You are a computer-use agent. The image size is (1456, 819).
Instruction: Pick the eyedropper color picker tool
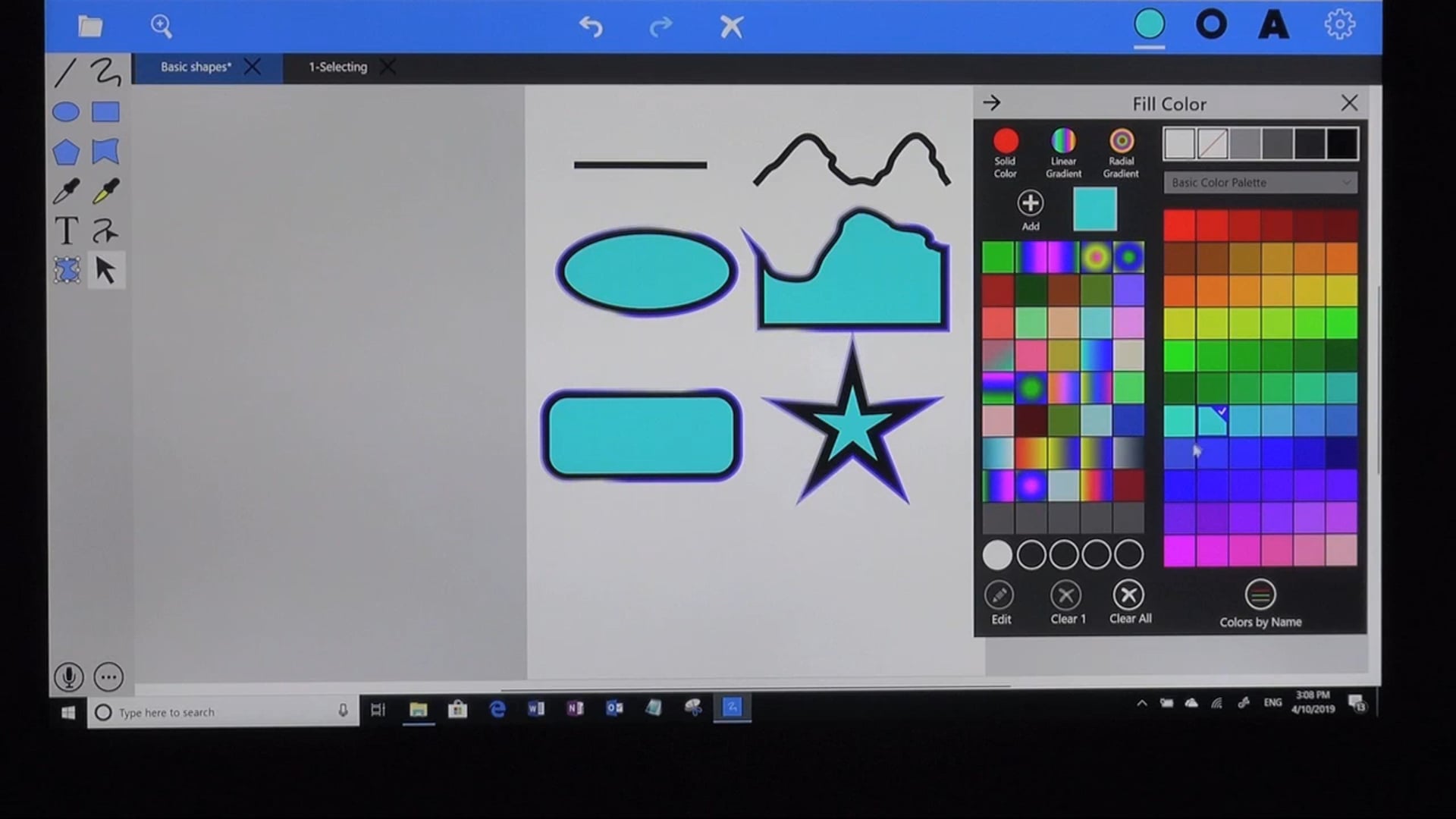pos(65,190)
